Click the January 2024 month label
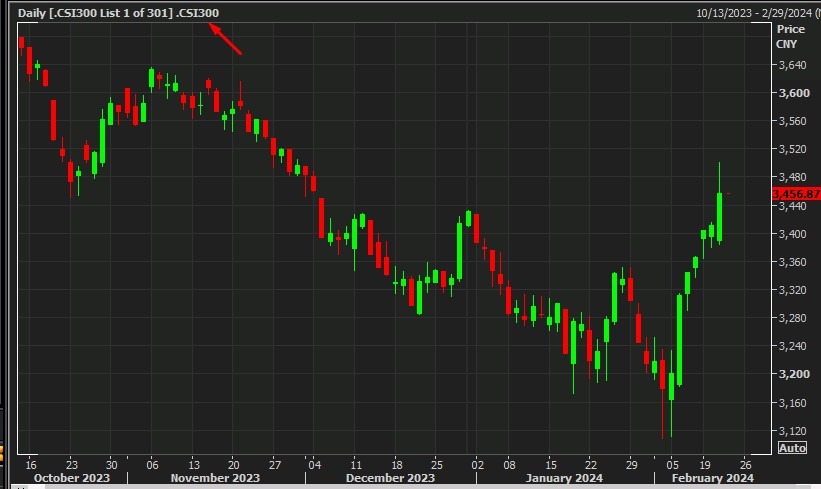The width and height of the screenshot is (821, 489). [564, 478]
